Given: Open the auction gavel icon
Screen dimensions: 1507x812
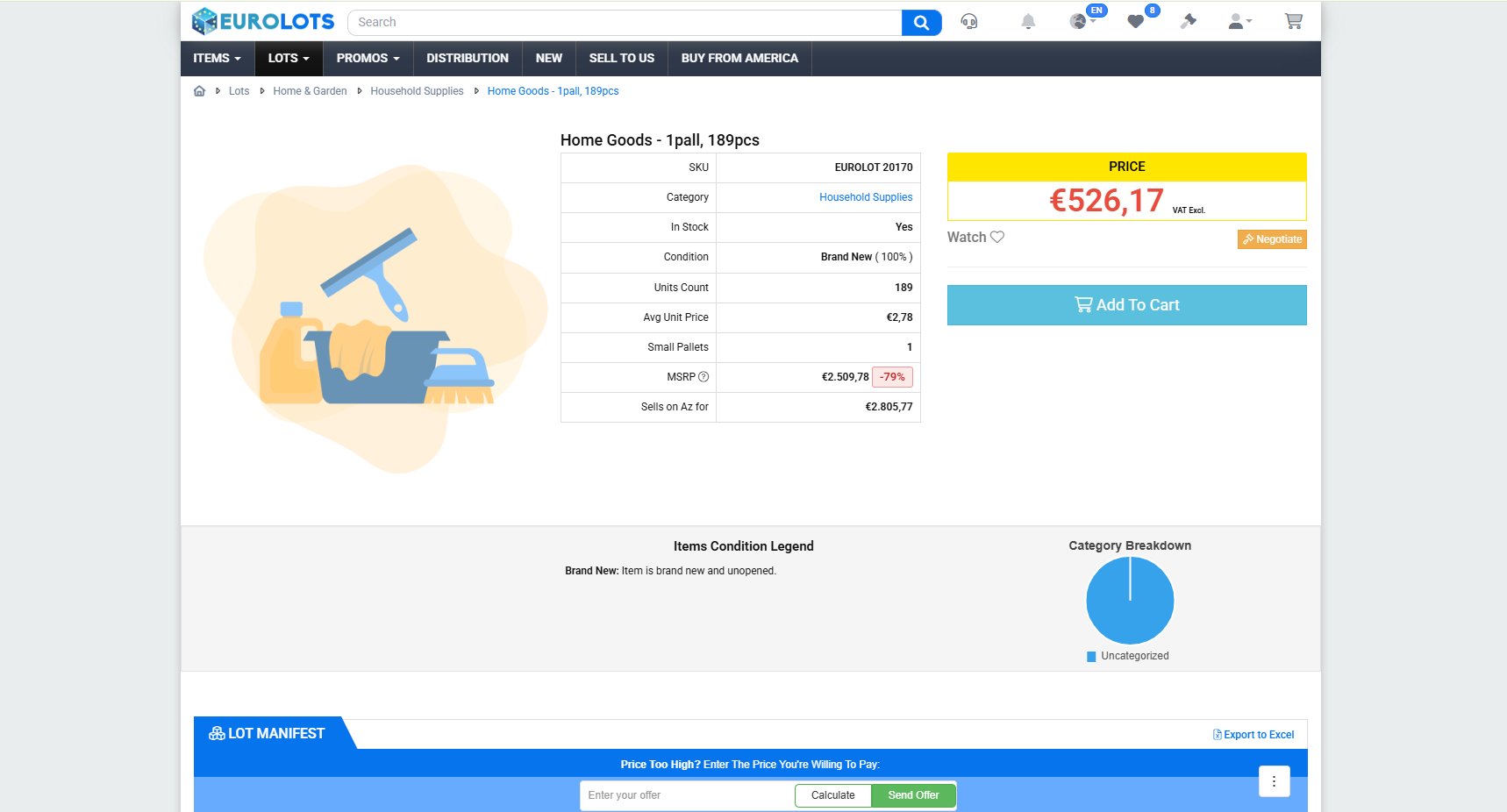Looking at the screenshot, I should coord(1189,21).
